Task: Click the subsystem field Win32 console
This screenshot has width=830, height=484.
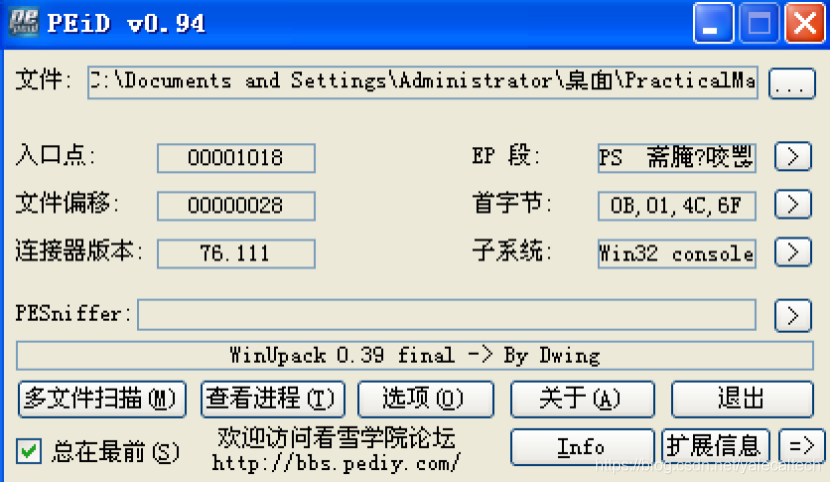Action: [676, 254]
